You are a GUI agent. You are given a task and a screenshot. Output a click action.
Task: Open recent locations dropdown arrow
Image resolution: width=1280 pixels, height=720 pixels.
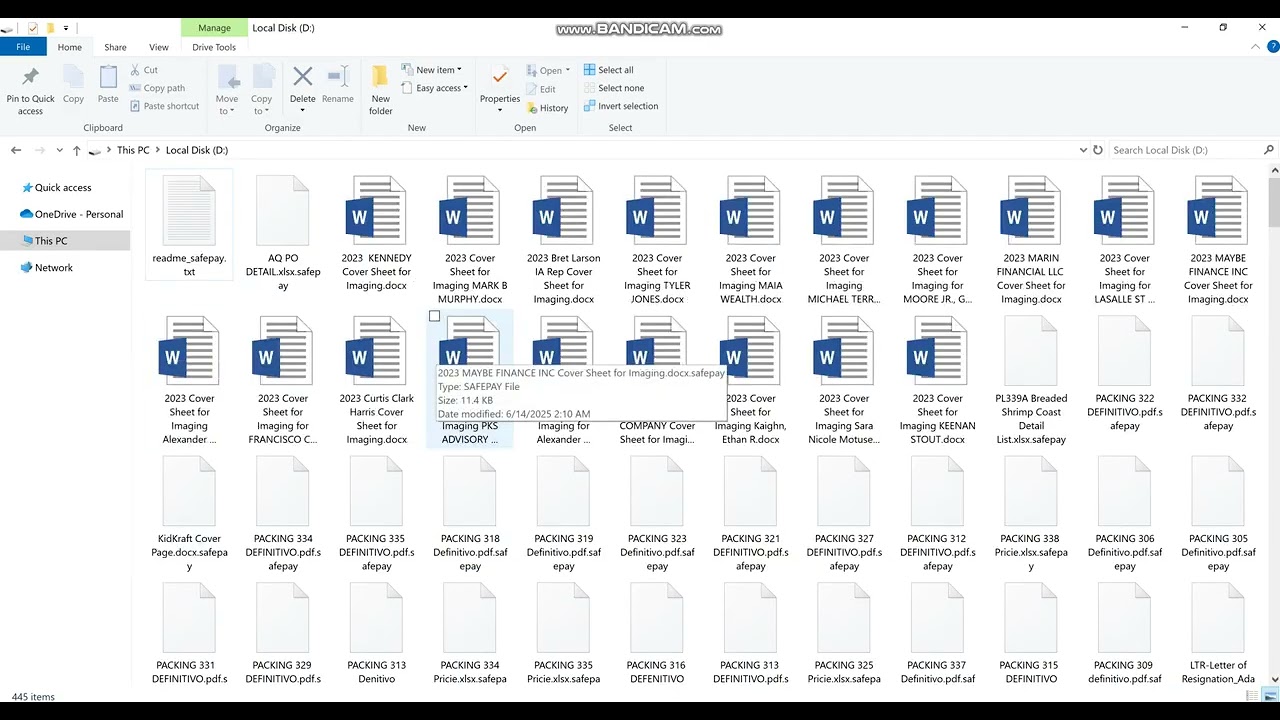60,150
